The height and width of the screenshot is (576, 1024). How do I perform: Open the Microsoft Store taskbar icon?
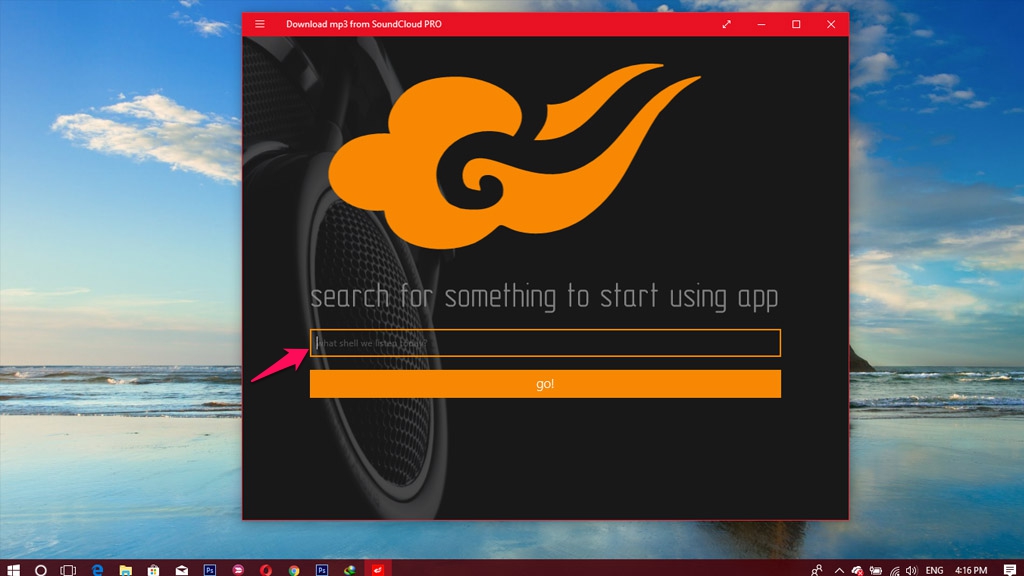(x=153, y=570)
